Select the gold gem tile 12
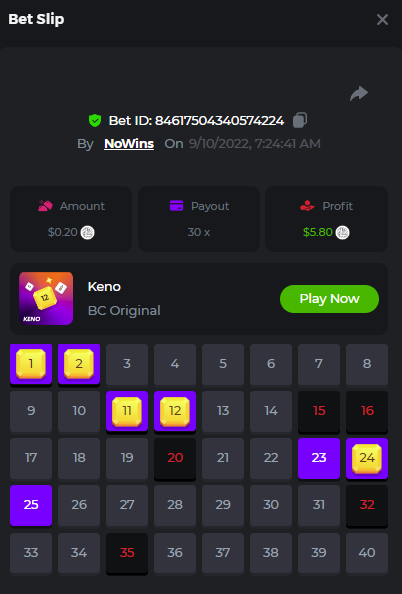Viewport: 402px width, 594px height. point(175,411)
